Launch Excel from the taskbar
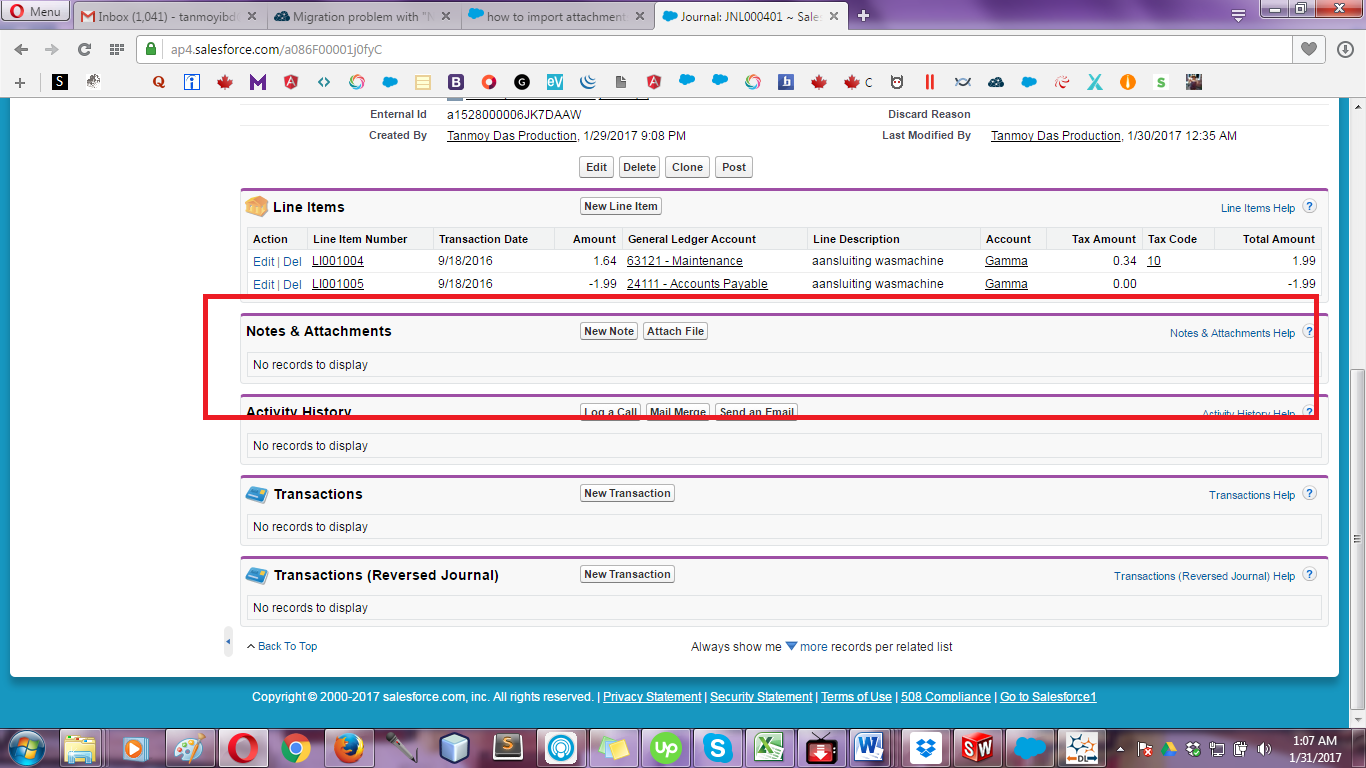1366x768 pixels. 769,747
